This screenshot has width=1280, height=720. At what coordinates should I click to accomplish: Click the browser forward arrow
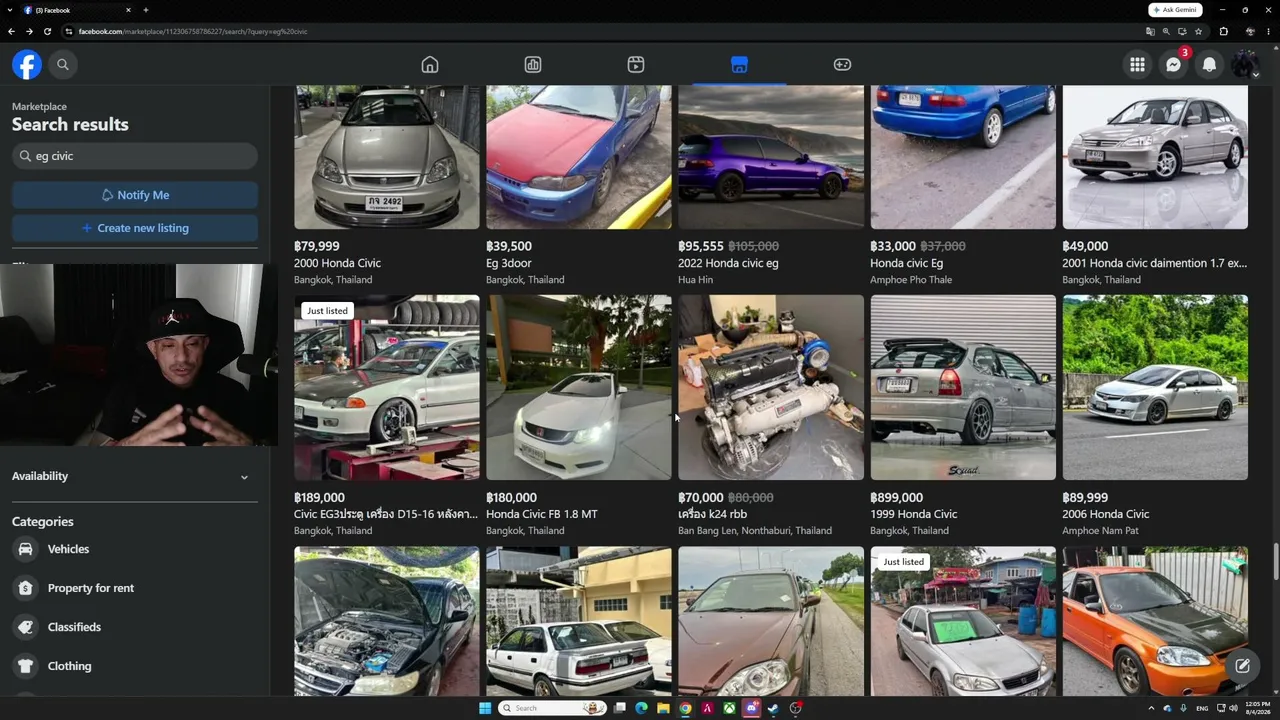pos(29,31)
